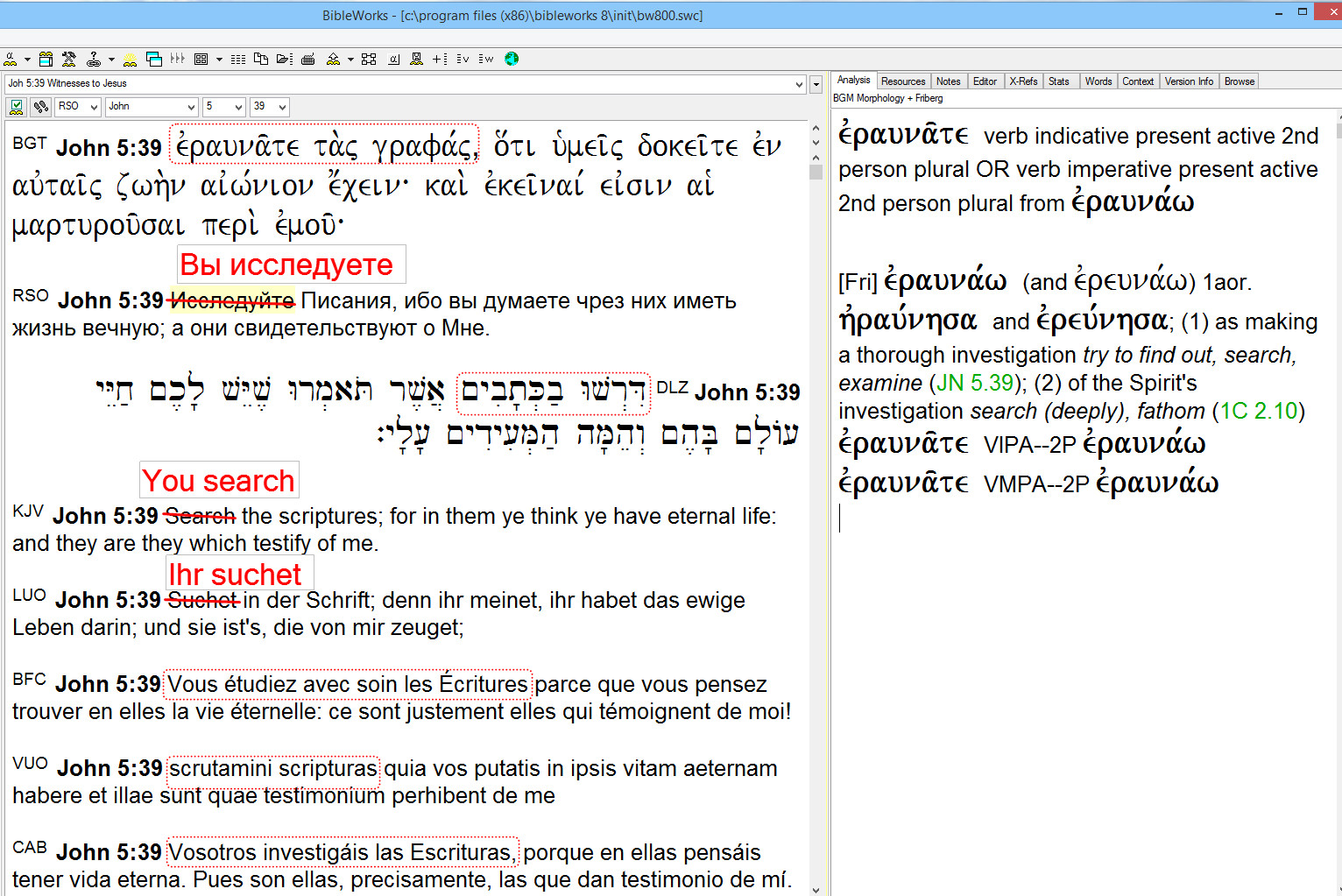Follow the 1C 2.10 reference link
Image resolution: width=1342 pixels, height=896 pixels.
(1258, 411)
